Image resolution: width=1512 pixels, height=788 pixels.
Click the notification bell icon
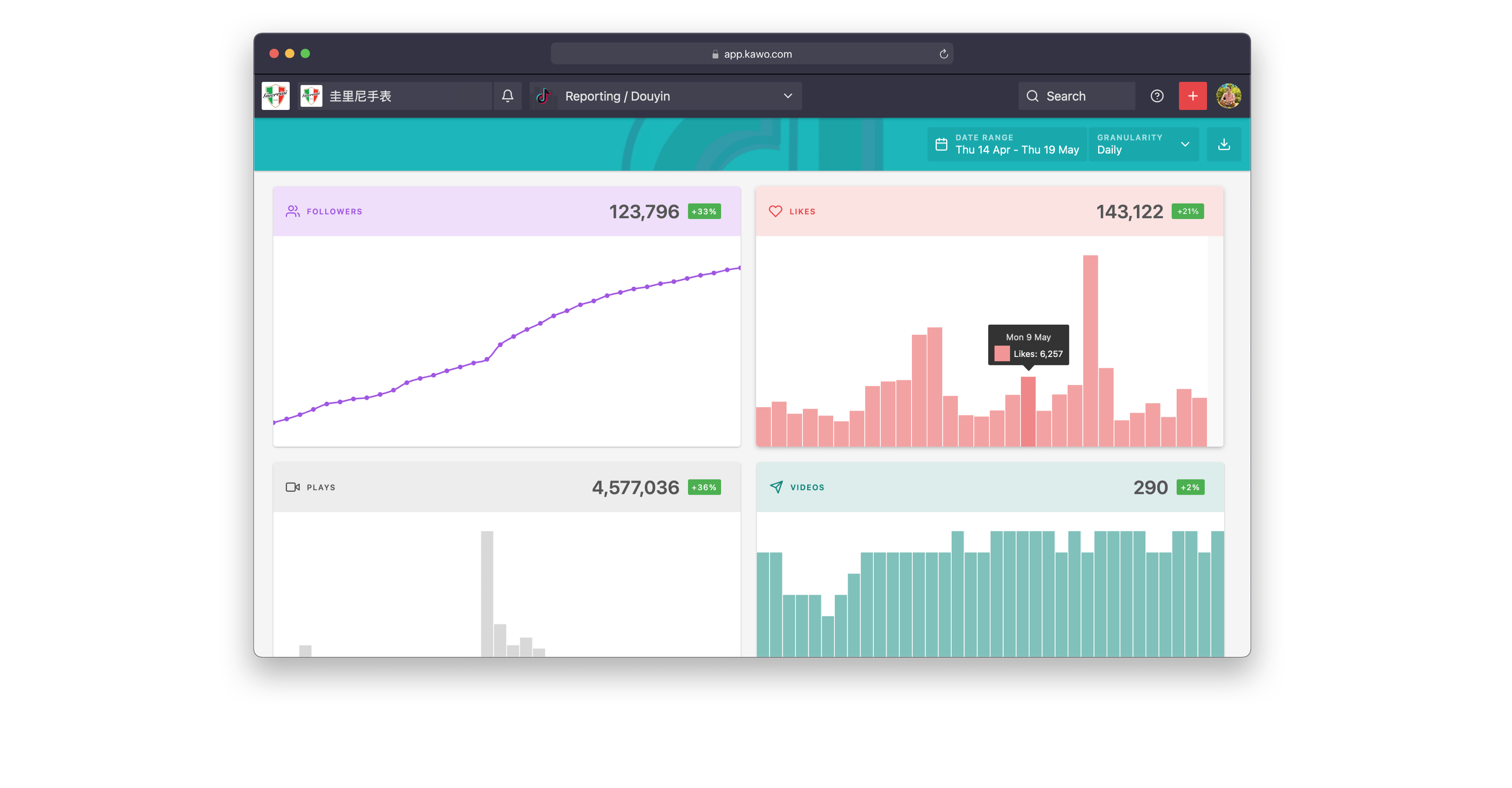pyautogui.click(x=508, y=95)
